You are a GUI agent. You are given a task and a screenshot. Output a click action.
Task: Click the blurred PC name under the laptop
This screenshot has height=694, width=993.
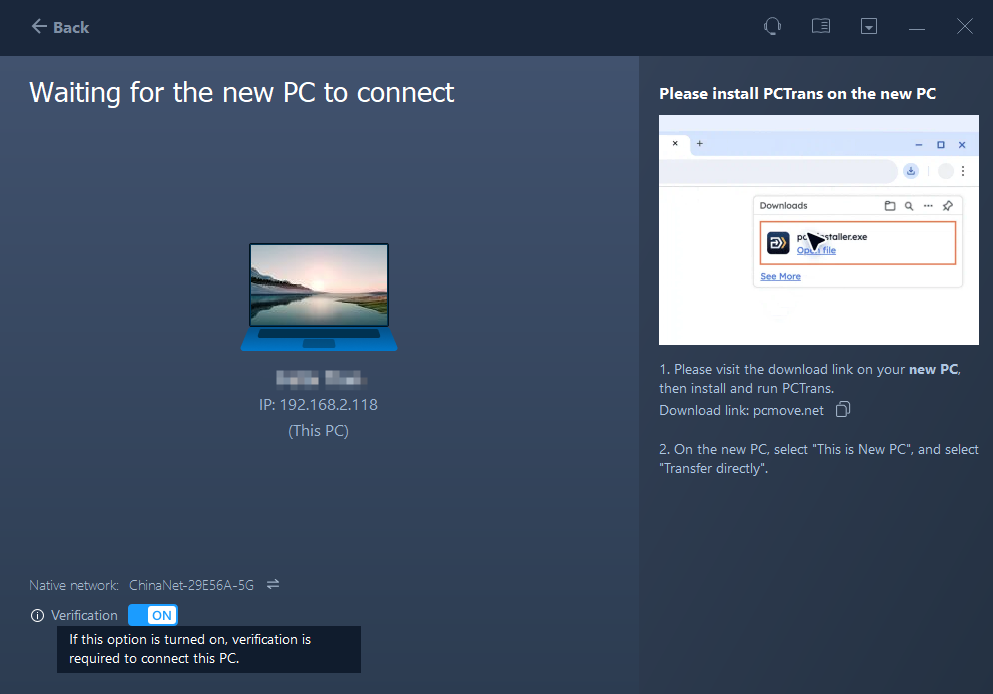click(321, 378)
